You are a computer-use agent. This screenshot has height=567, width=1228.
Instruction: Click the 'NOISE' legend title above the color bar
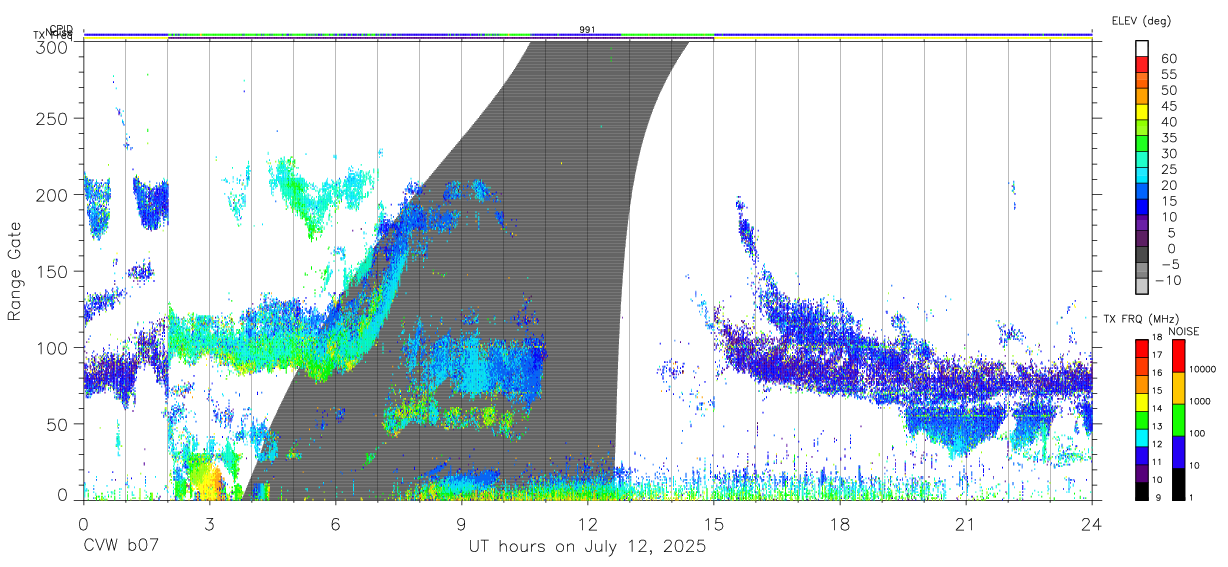tap(1184, 331)
